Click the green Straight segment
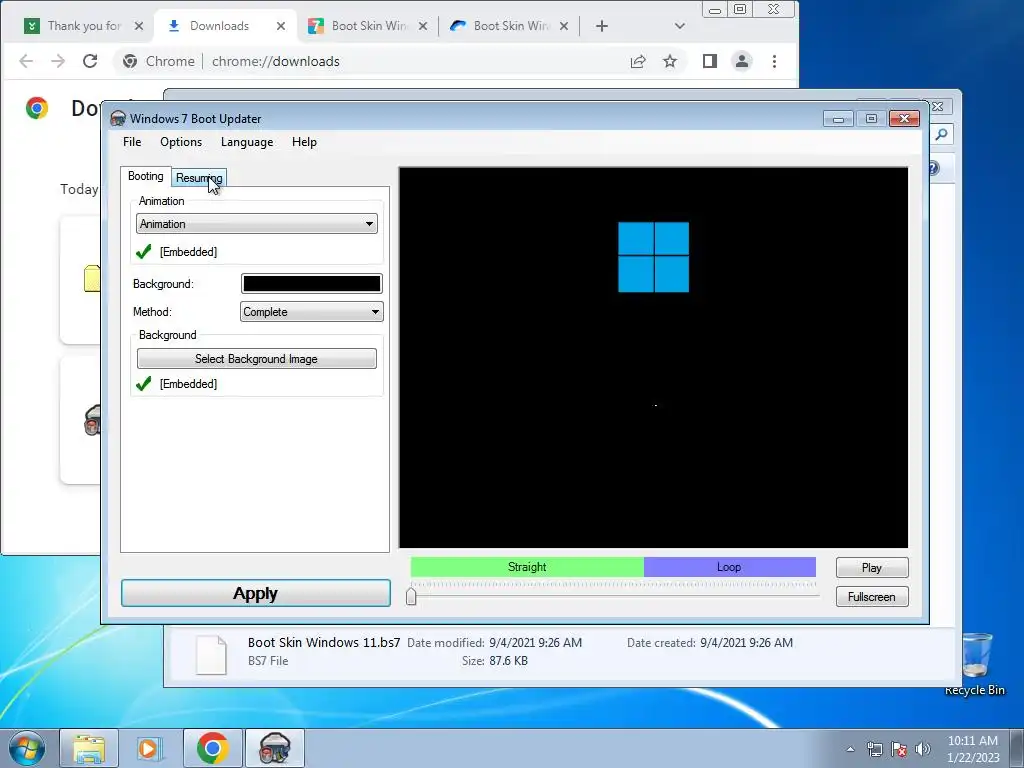Screen dimensions: 1024x768 point(527,567)
